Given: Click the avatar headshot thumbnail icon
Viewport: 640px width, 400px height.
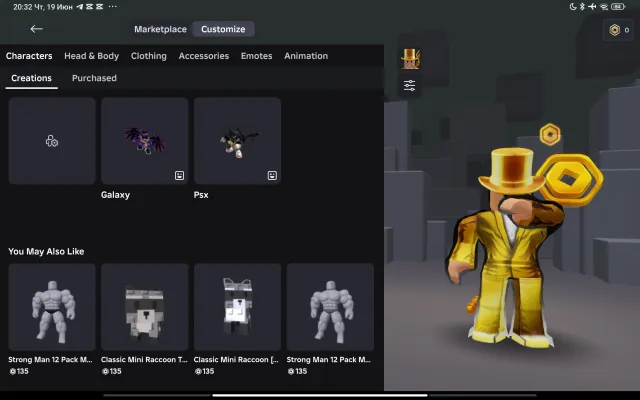Looking at the screenshot, I should [x=410, y=59].
